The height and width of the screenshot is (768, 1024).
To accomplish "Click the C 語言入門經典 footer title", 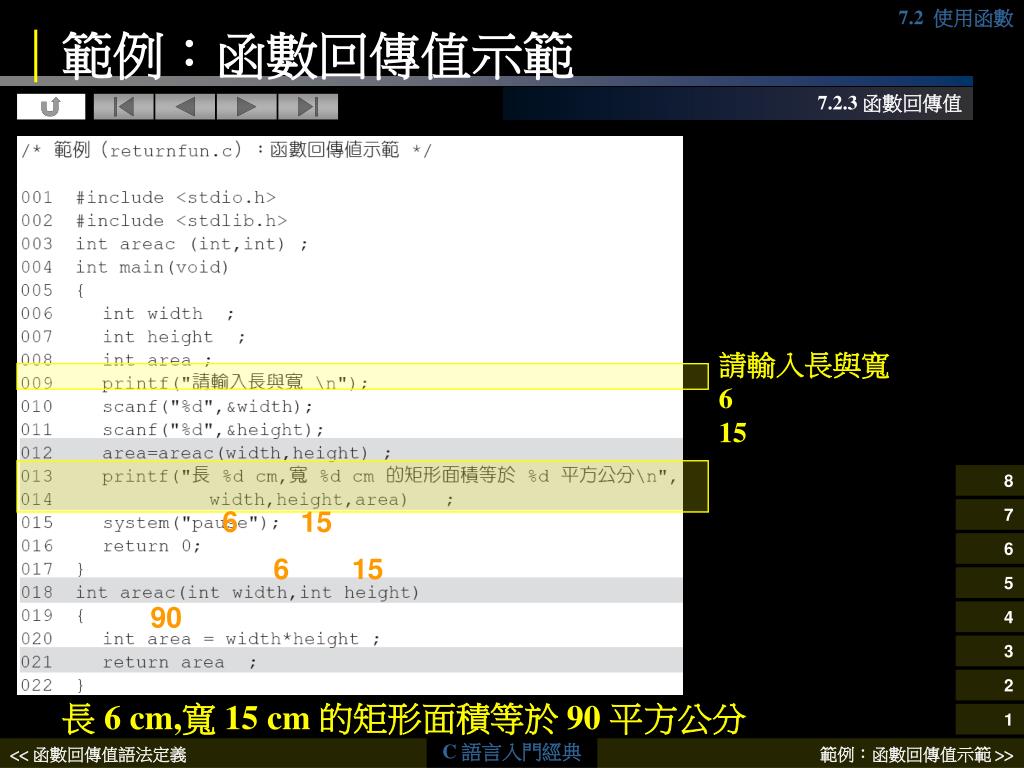I will point(511,752).
